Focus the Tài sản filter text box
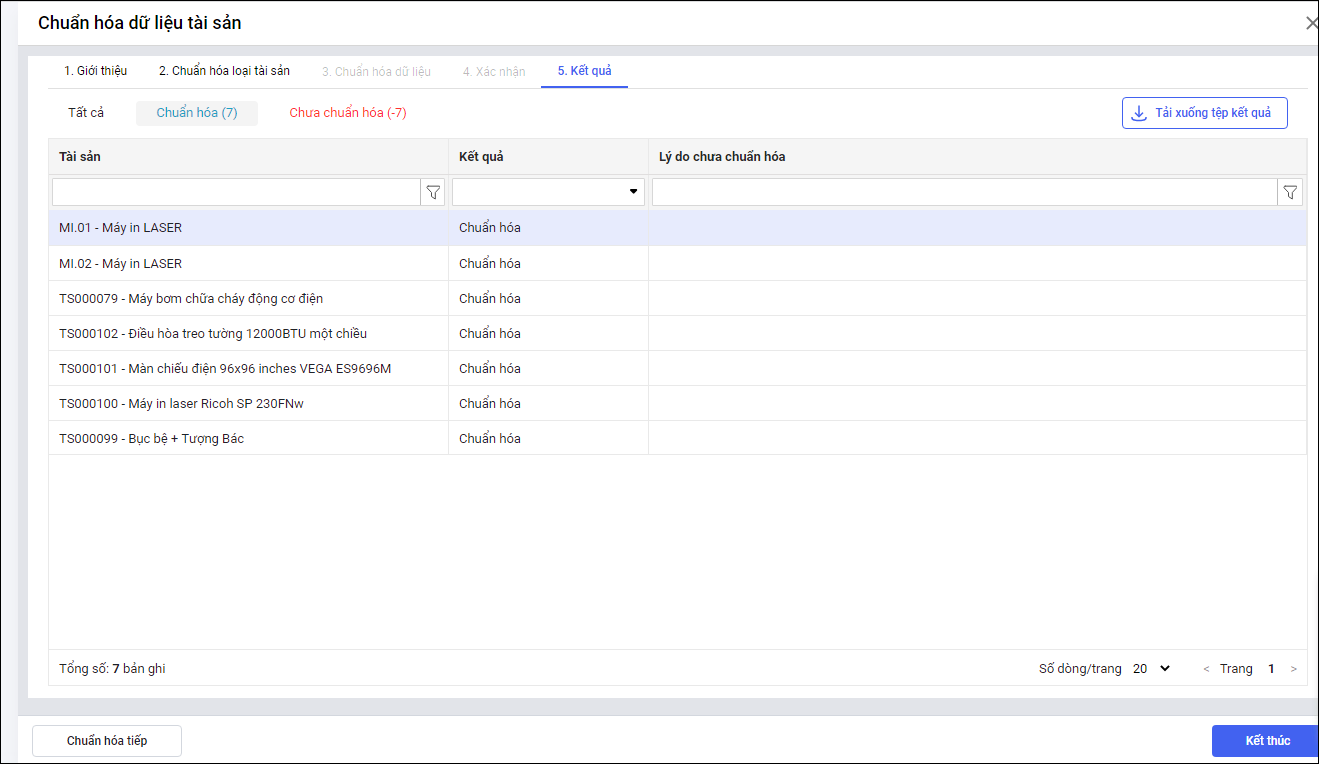 (x=236, y=192)
